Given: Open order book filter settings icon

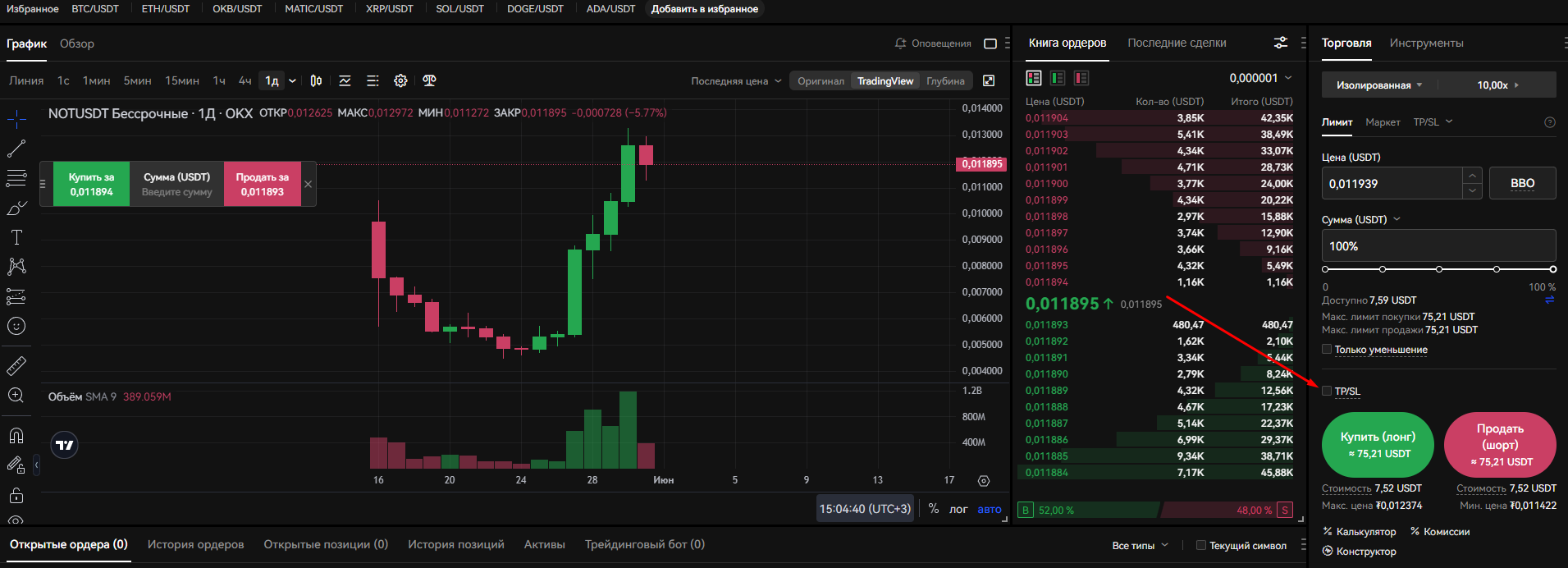Looking at the screenshot, I should (x=1281, y=43).
